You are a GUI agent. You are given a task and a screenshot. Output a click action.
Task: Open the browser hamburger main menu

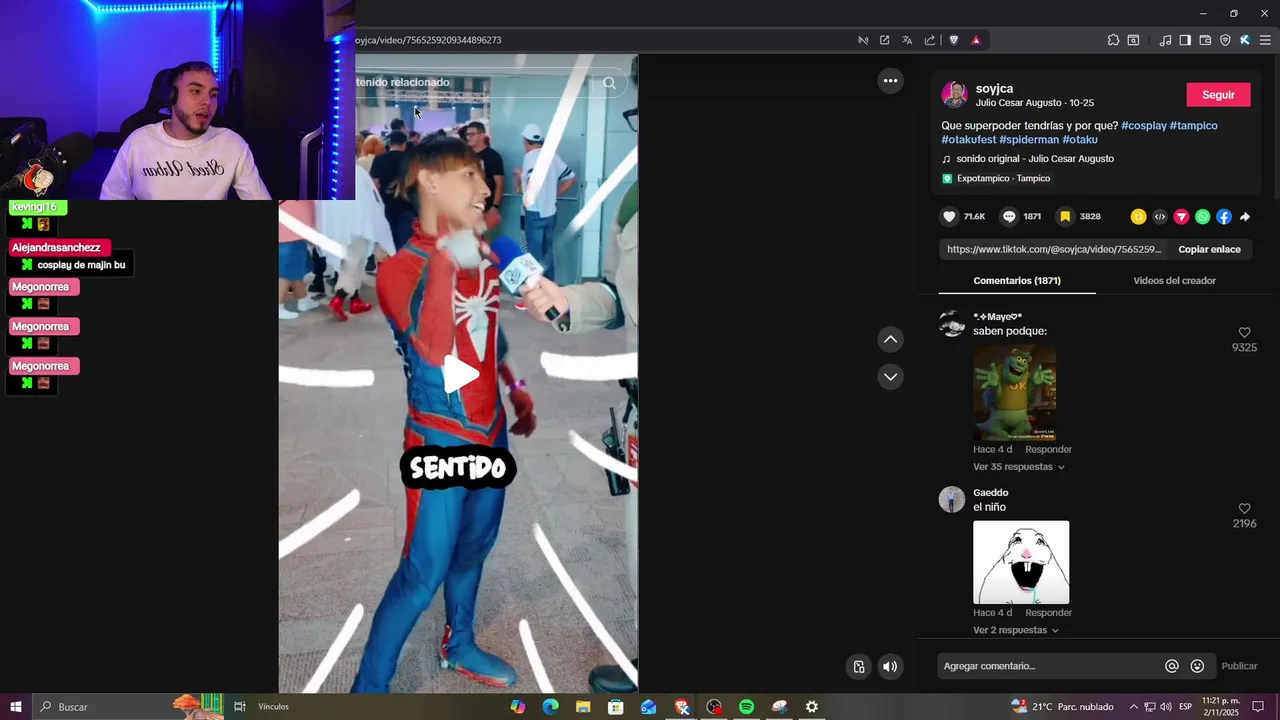click(x=1265, y=40)
